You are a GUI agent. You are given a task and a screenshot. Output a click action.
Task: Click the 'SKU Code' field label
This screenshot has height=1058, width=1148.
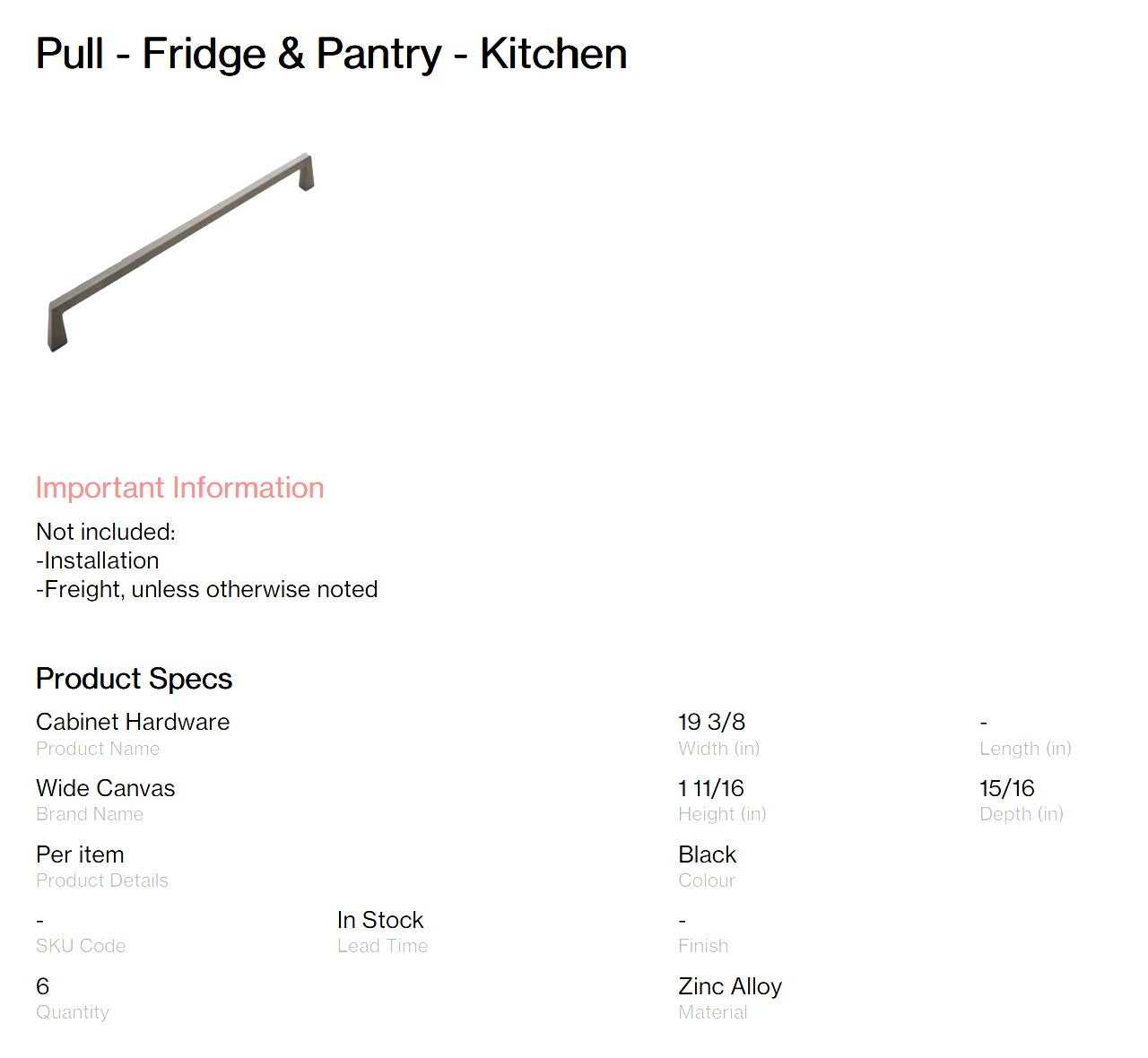pos(81,946)
